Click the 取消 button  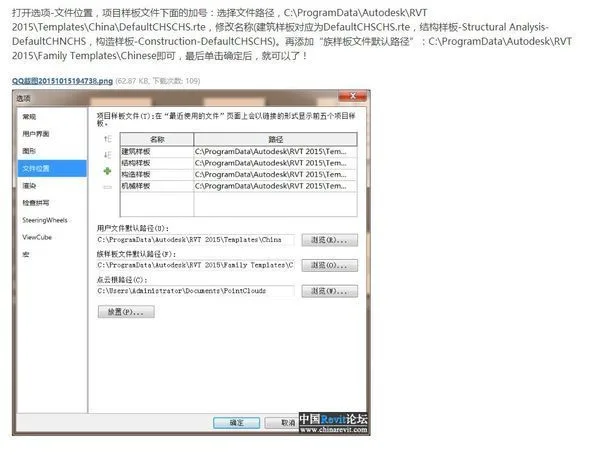pyautogui.click(x=283, y=423)
